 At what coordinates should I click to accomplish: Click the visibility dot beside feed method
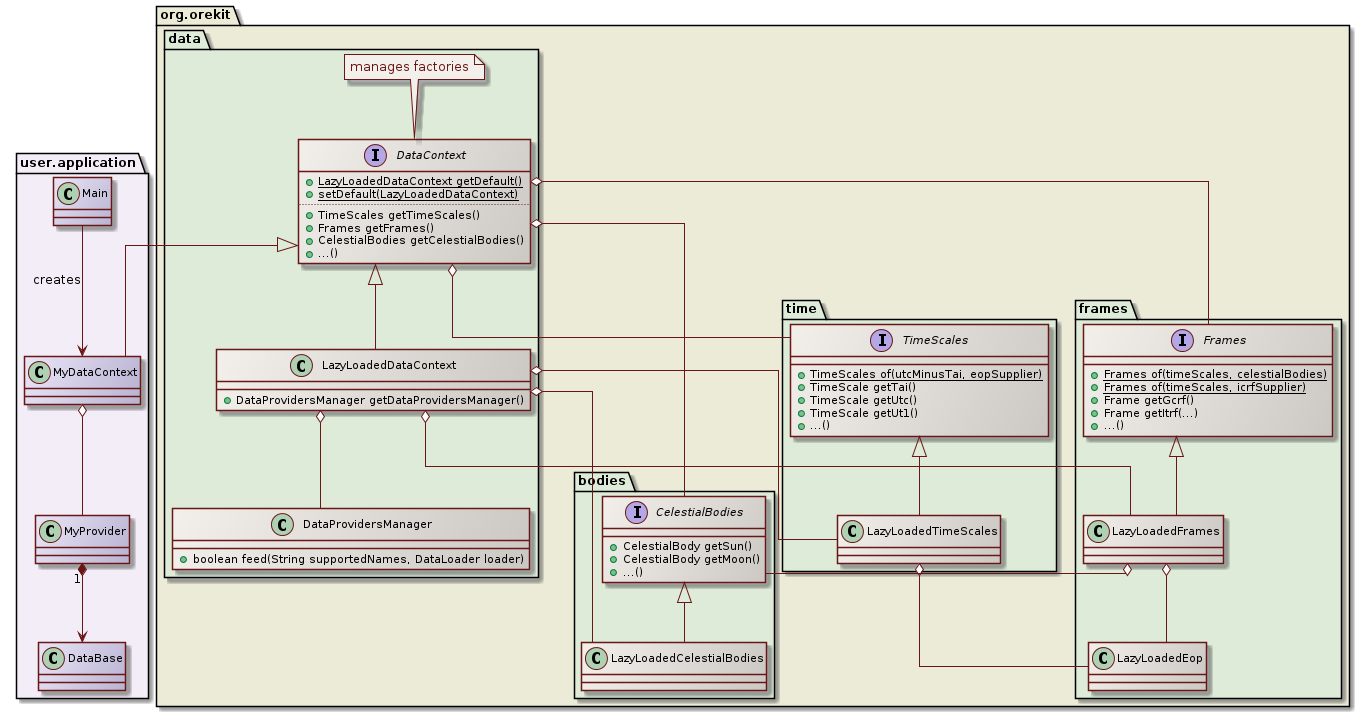[x=183, y=559]
